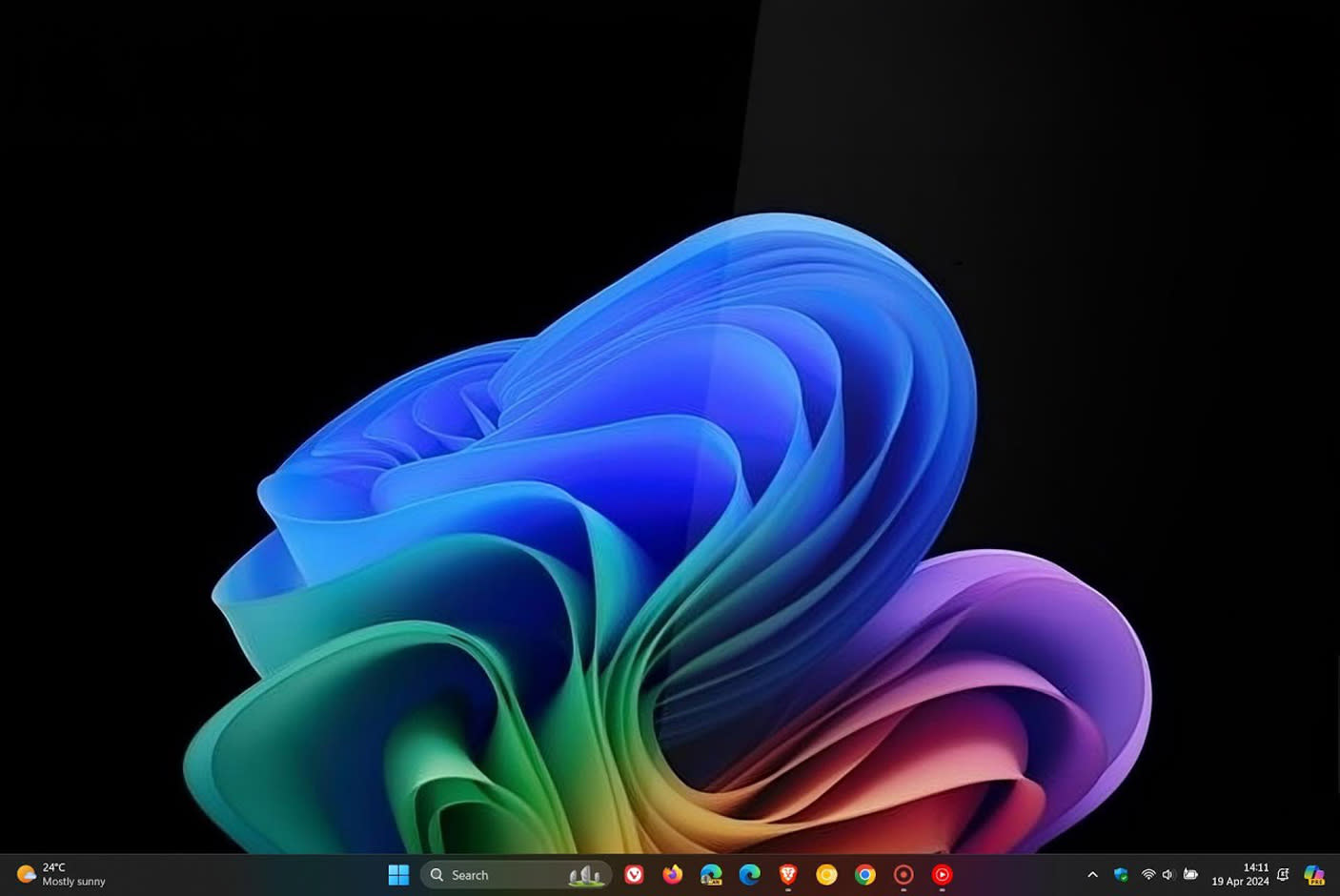Viewport: 1340px width, 896px height.
Task: Open the red record-circle app icon
Action: (x=903, y=875)
